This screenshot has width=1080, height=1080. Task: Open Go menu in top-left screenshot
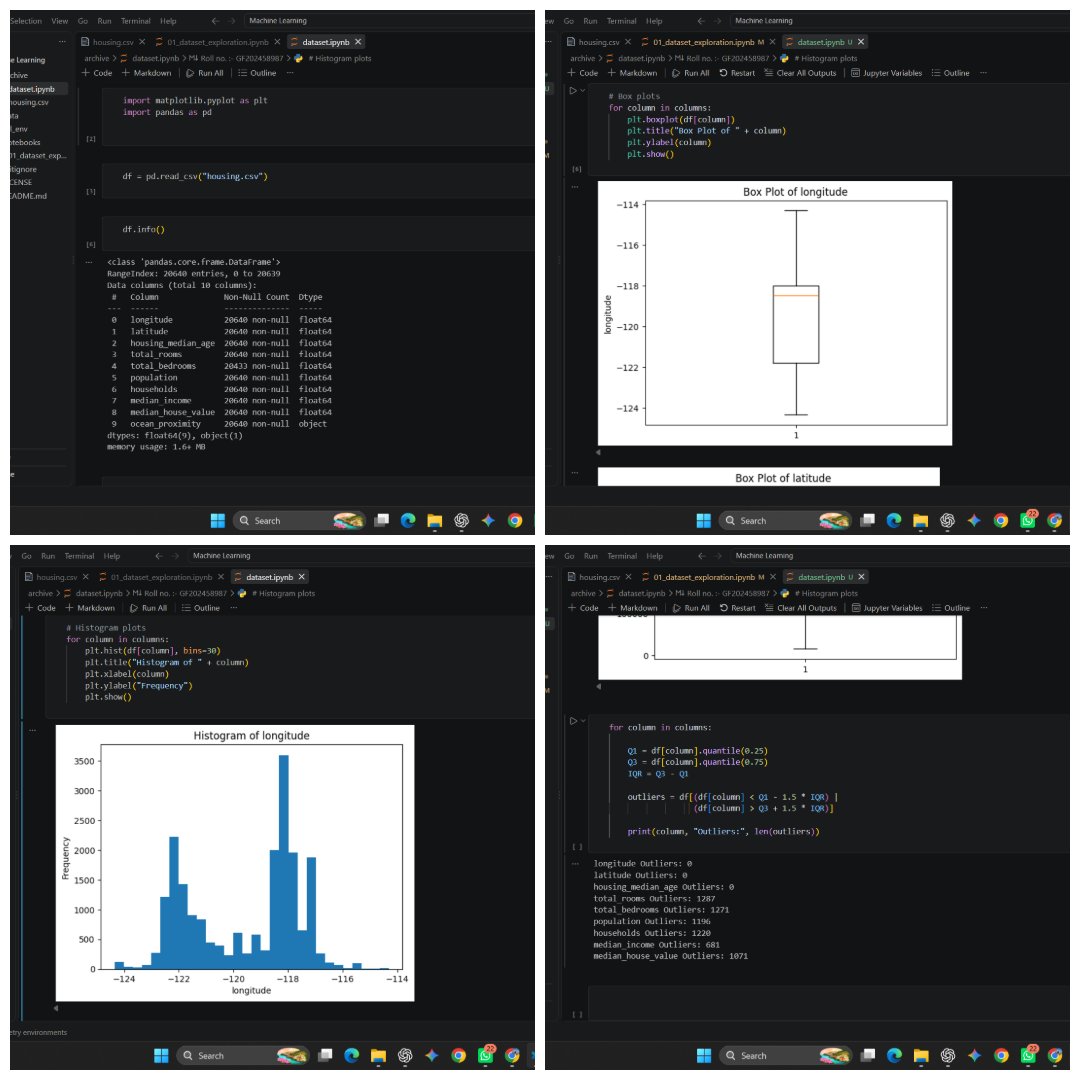pos(83,21)
